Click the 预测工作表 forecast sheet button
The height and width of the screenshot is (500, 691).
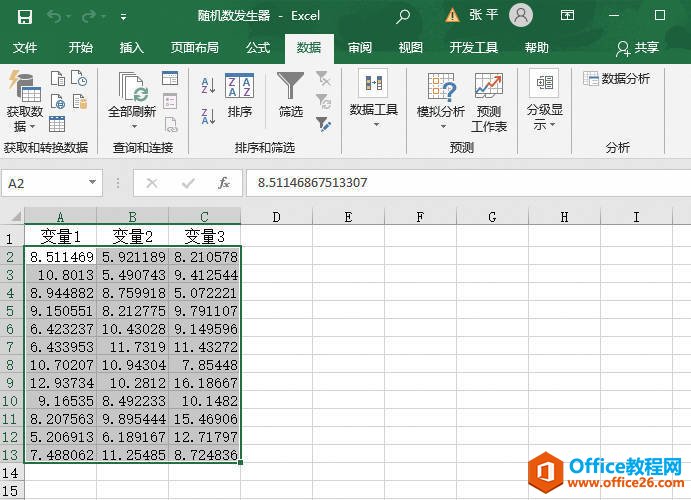tap(489, 102)
